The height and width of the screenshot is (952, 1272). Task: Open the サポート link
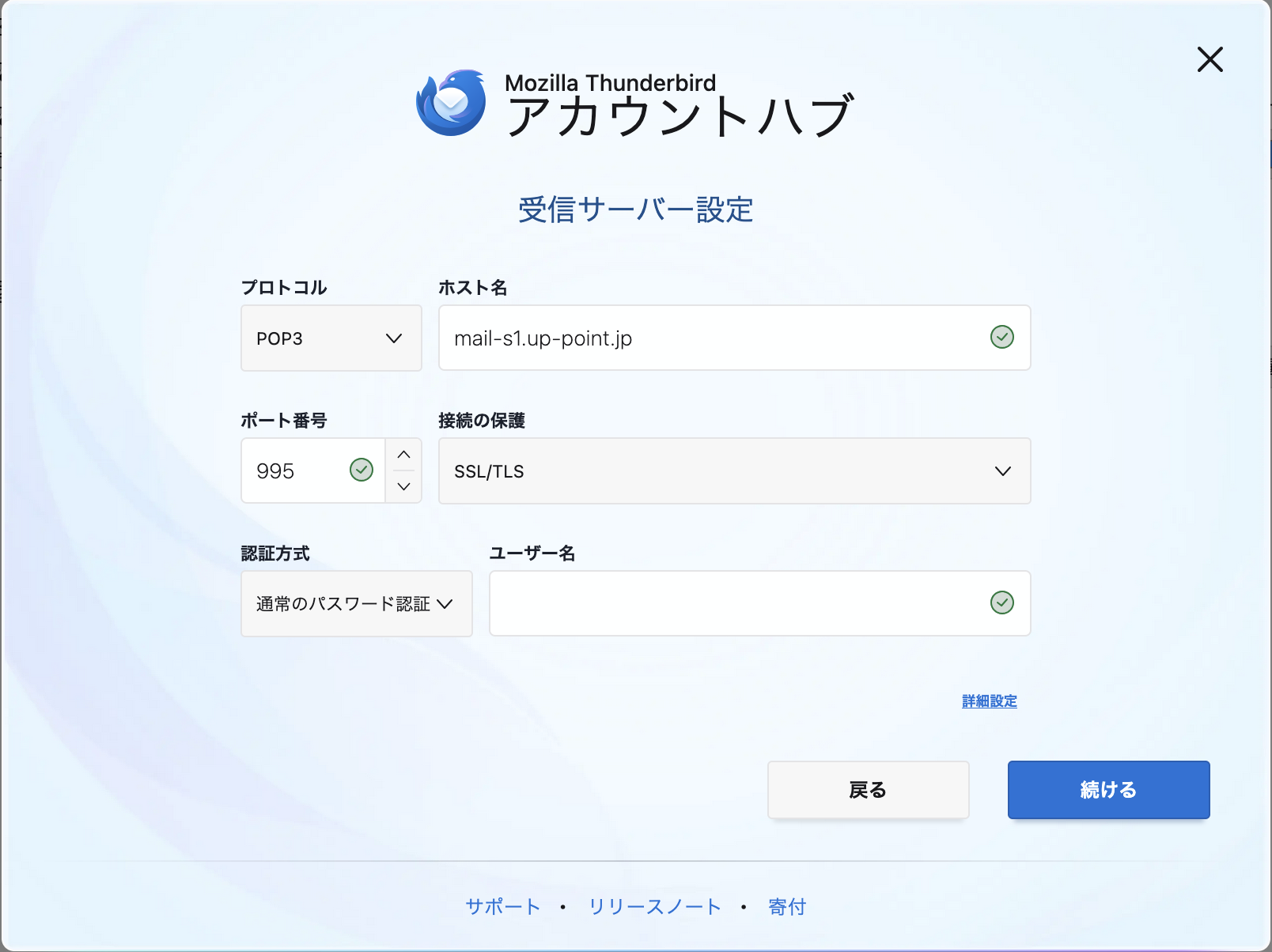pos(503,907)
